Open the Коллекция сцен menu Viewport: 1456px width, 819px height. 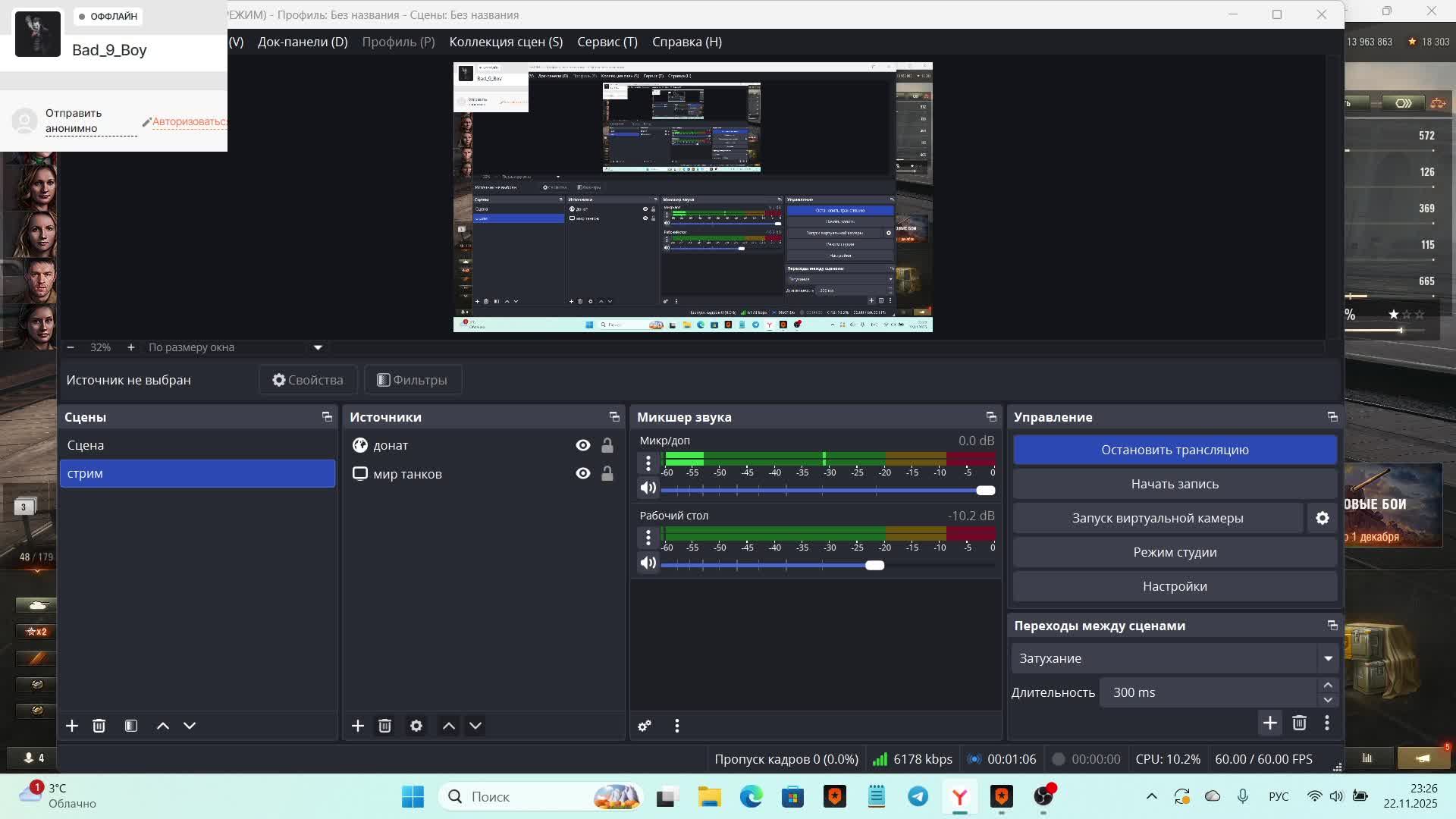[x=506, y=42]
